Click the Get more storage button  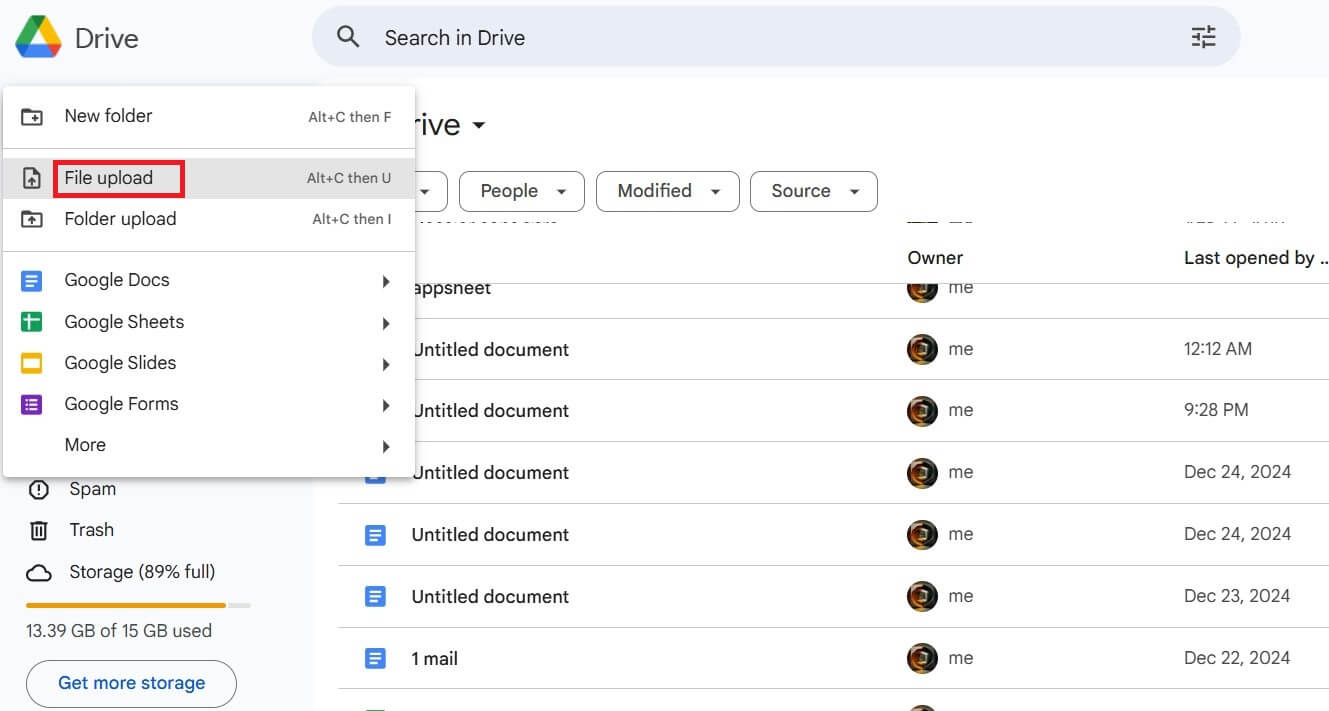[130, 683]
